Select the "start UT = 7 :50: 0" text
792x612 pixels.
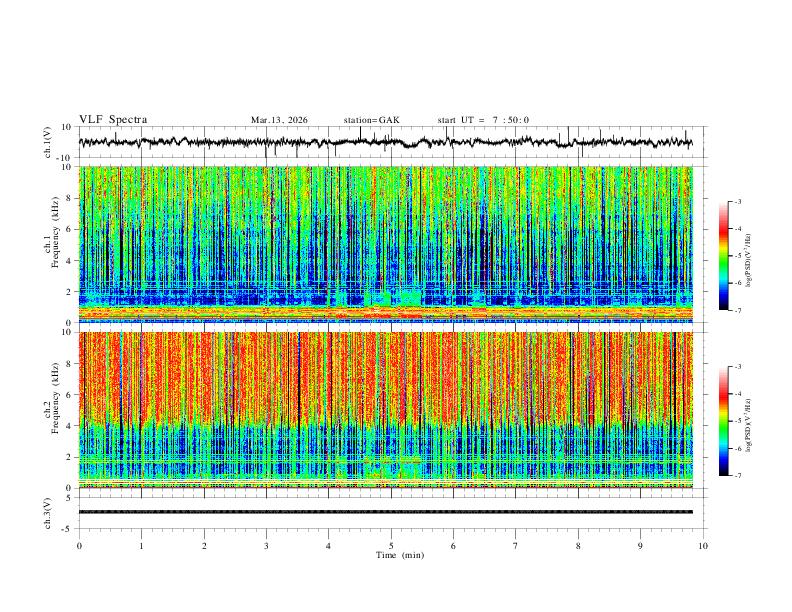coord(483,120)
